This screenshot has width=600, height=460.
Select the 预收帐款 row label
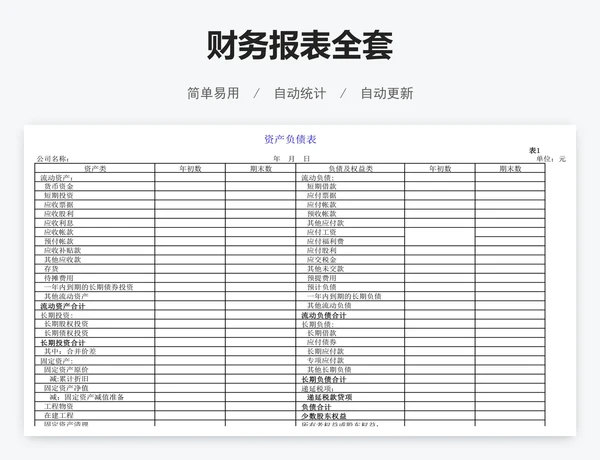coord(321,214)
